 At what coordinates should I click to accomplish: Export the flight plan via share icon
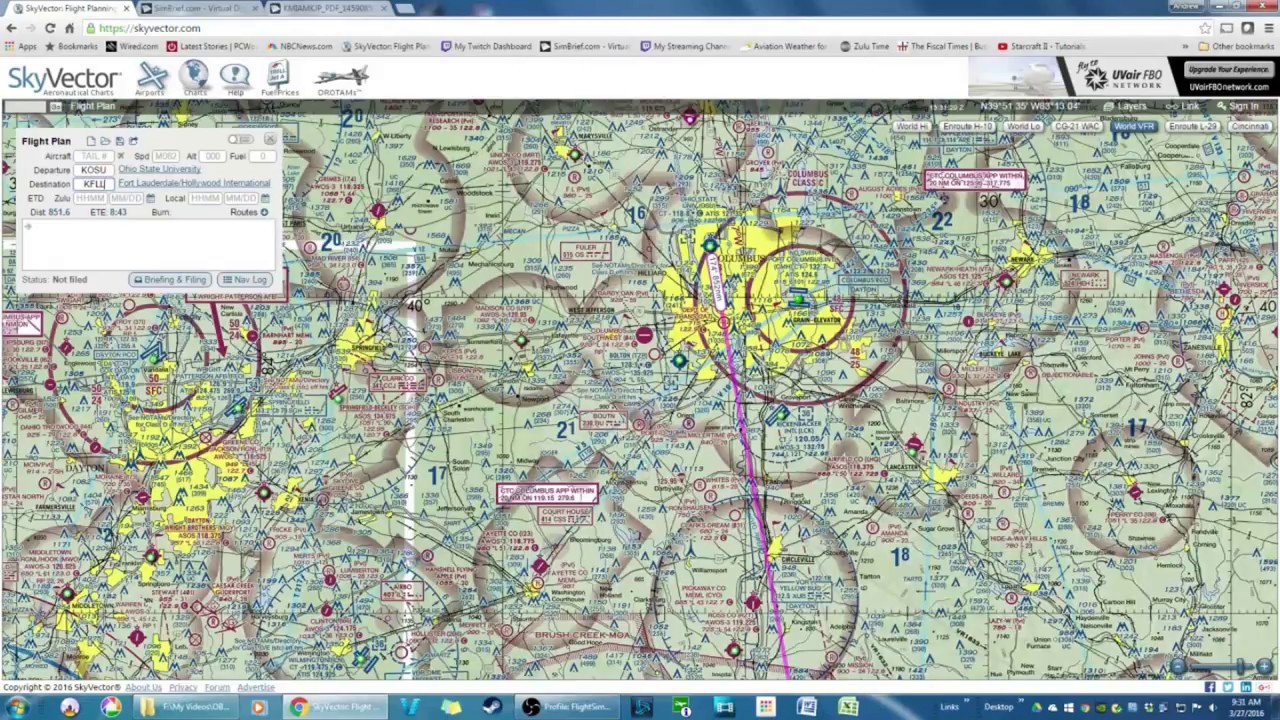(x=132, y=141)
